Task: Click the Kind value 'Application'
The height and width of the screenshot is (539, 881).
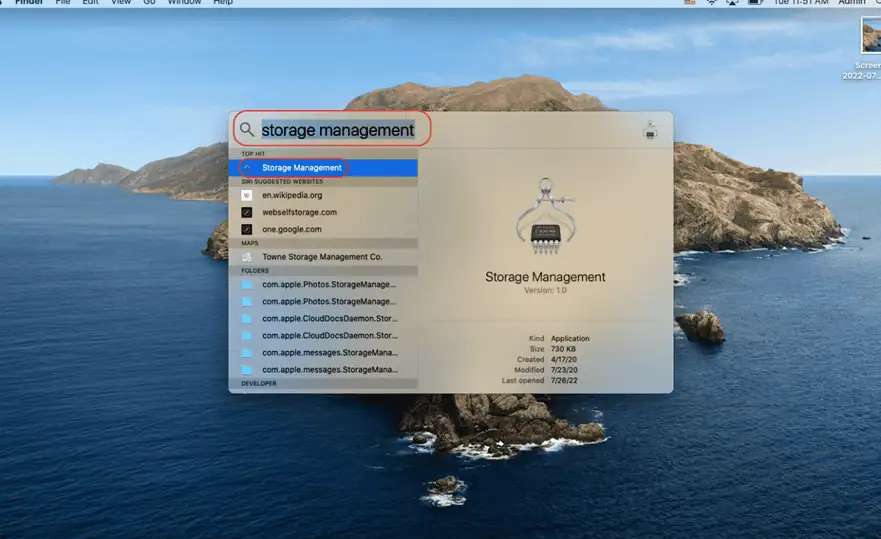Action: point(570,338)
